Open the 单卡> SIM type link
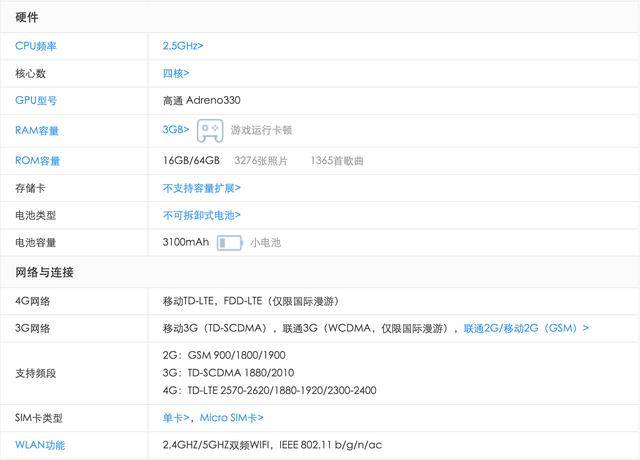This screenshot has width=640, height=460. point(176,418)
